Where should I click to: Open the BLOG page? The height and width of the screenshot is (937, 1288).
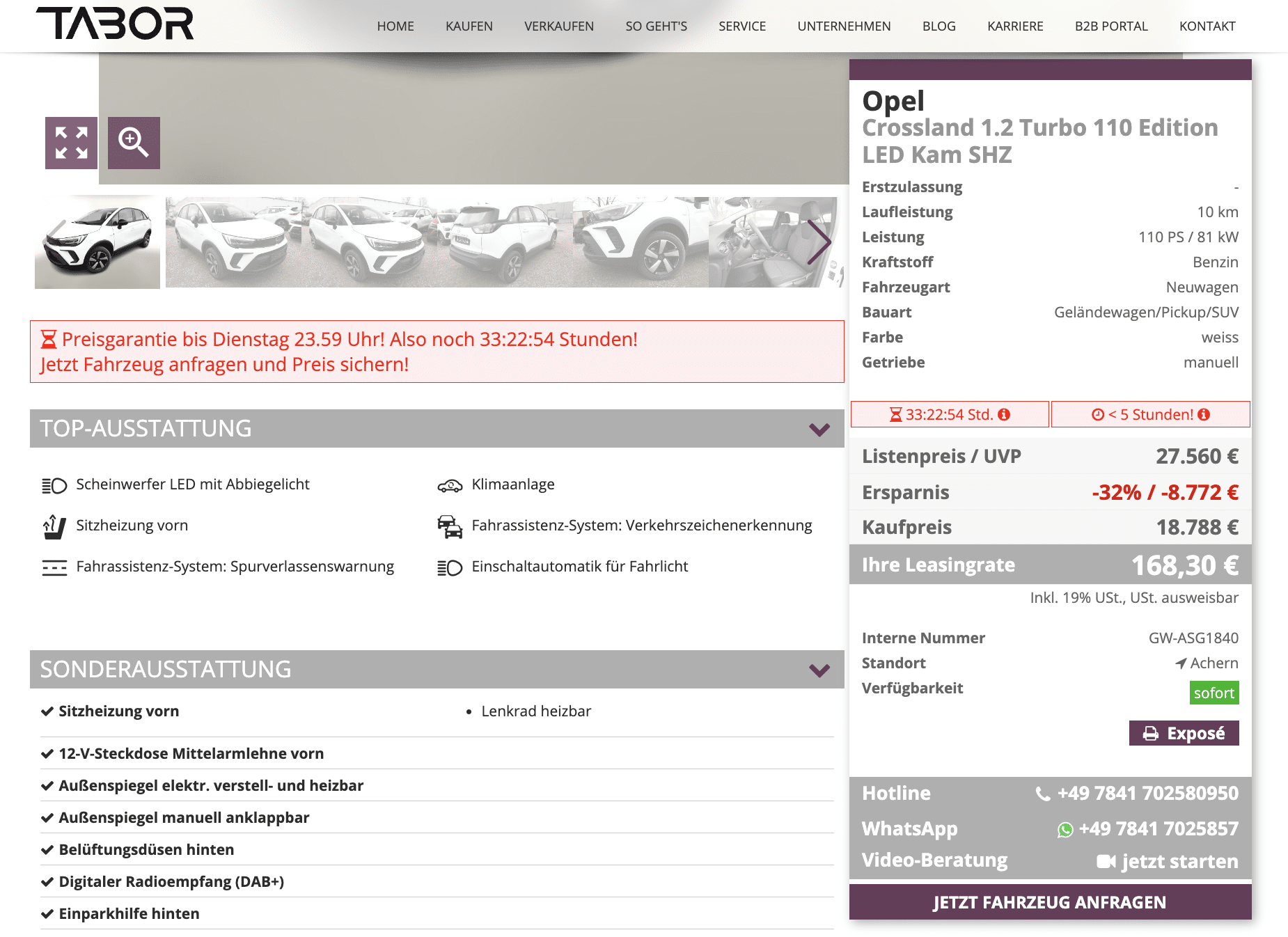tap(939, 26)
